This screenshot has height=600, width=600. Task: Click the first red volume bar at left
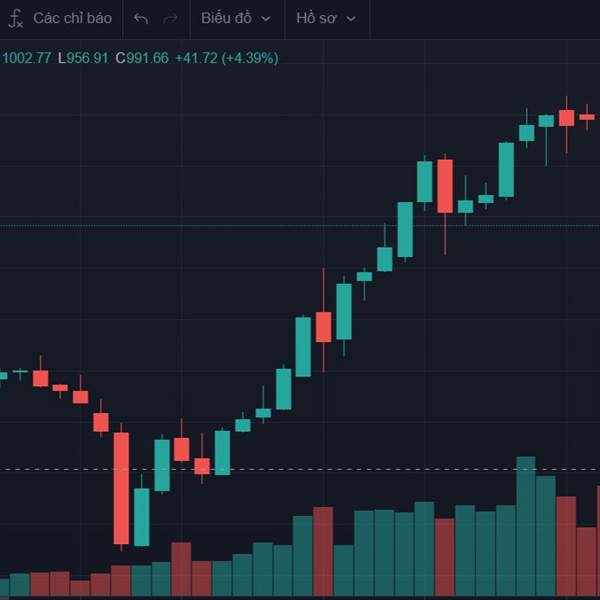click(40, 584)
